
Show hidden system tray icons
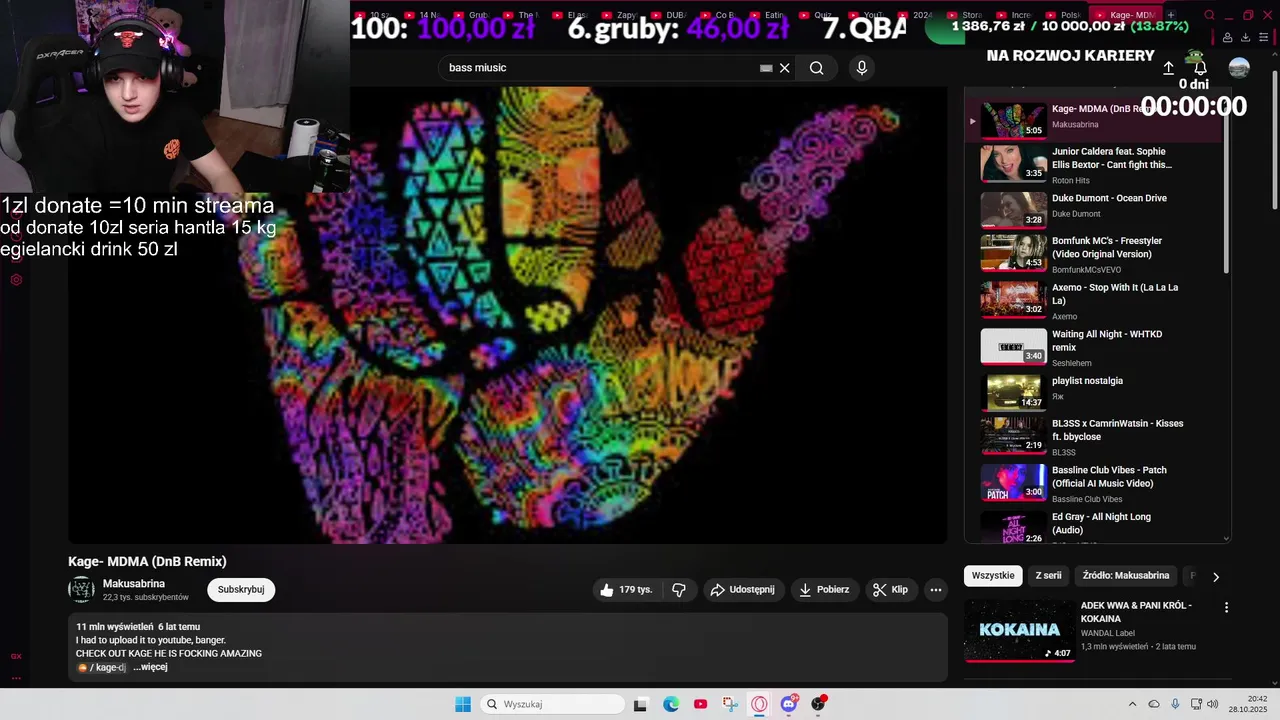(x=1132, y=704)
